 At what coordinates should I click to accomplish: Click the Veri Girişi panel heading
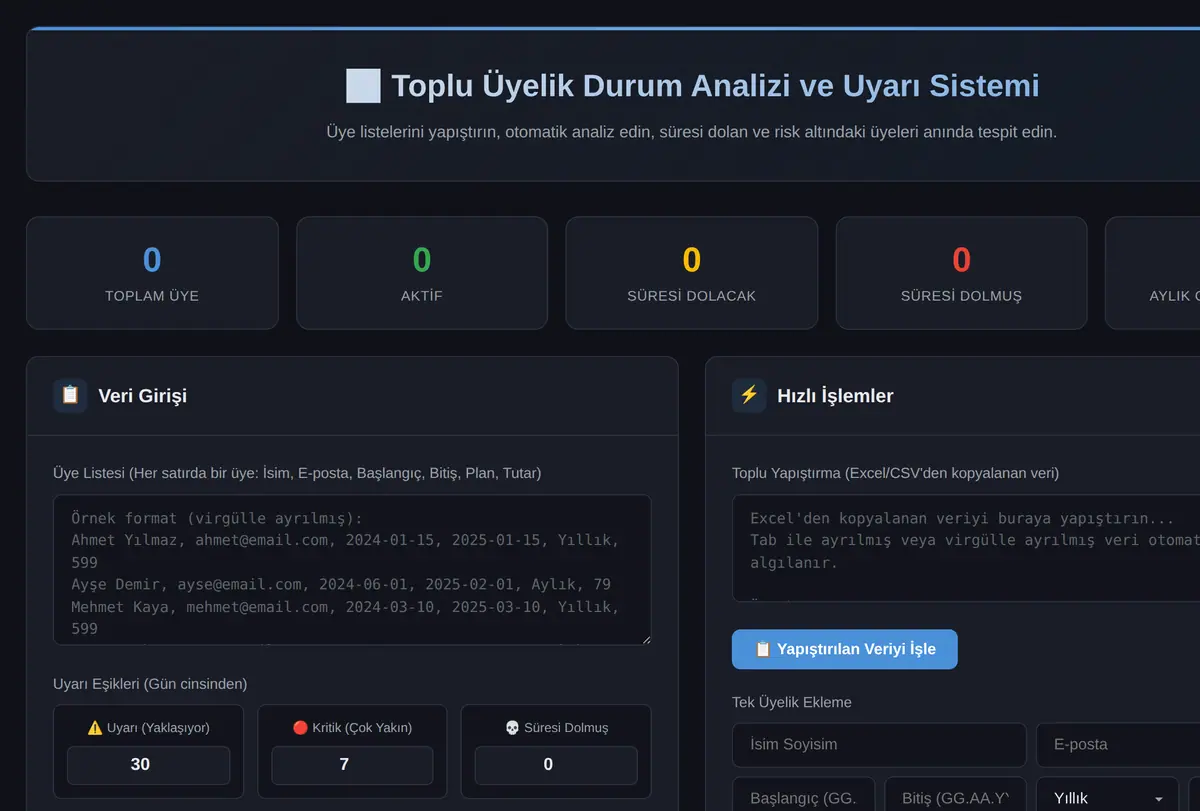click(142, 396)
